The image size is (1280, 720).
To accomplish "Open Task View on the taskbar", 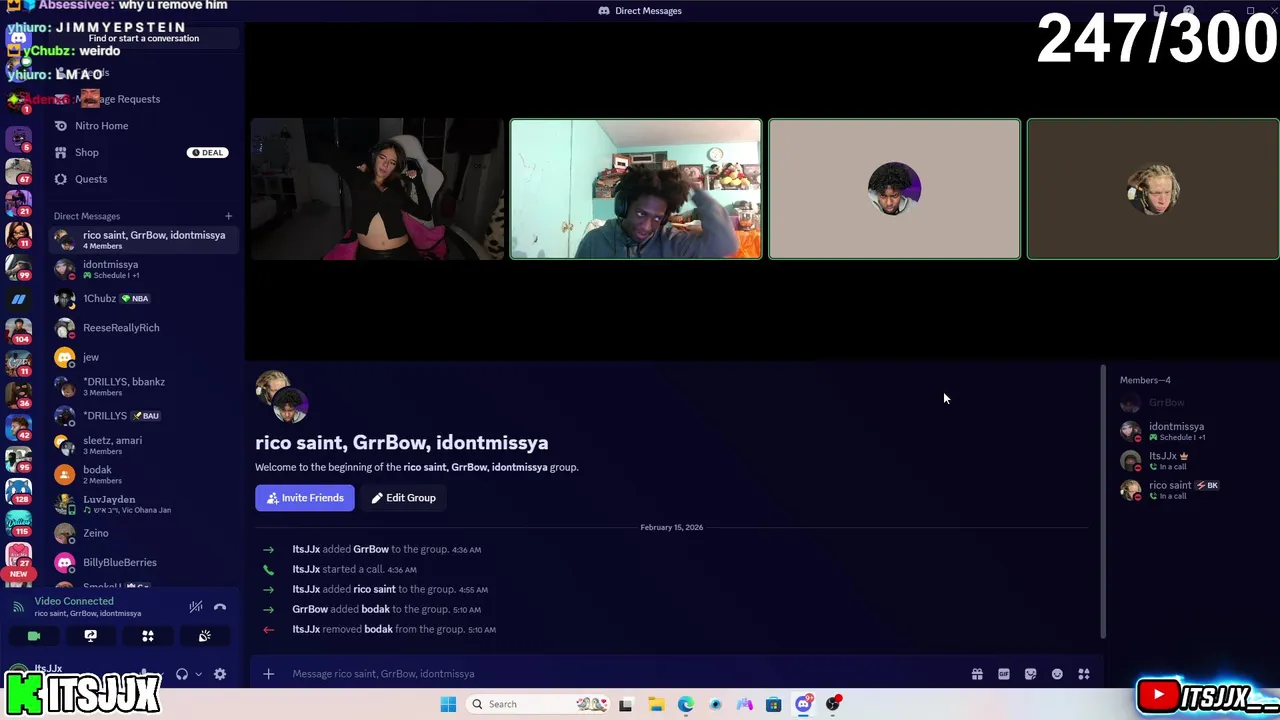I will click(x=625, y=704).
